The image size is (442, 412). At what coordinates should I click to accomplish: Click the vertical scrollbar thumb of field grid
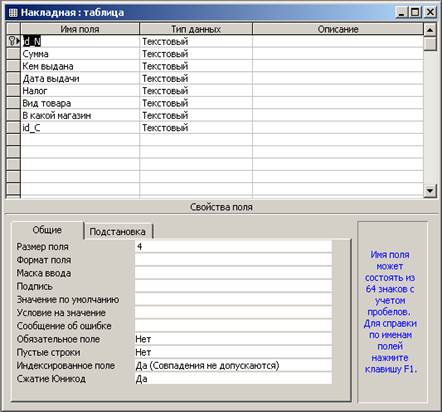point(430,43)
